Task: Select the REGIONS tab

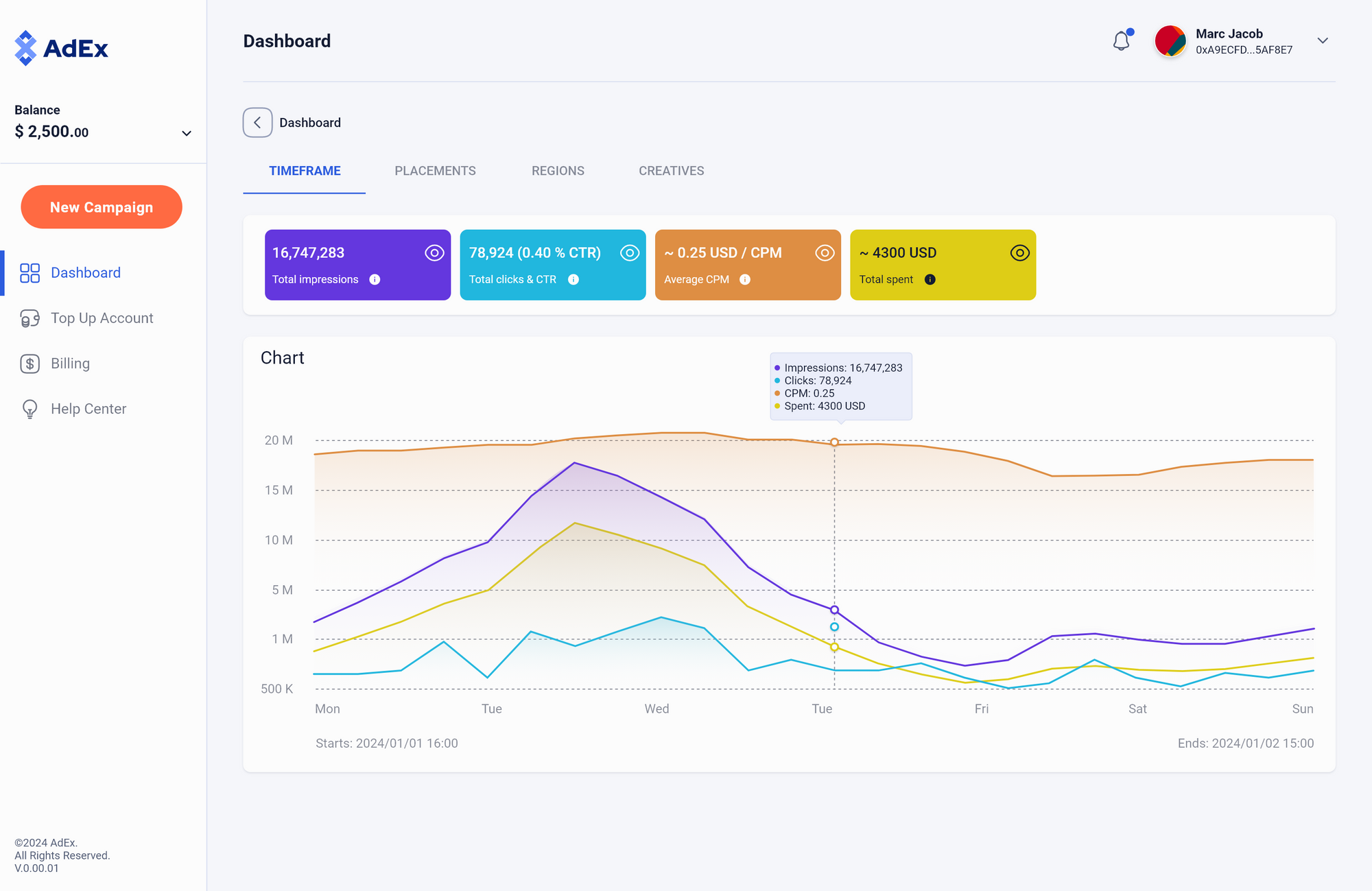Action: 558,170
